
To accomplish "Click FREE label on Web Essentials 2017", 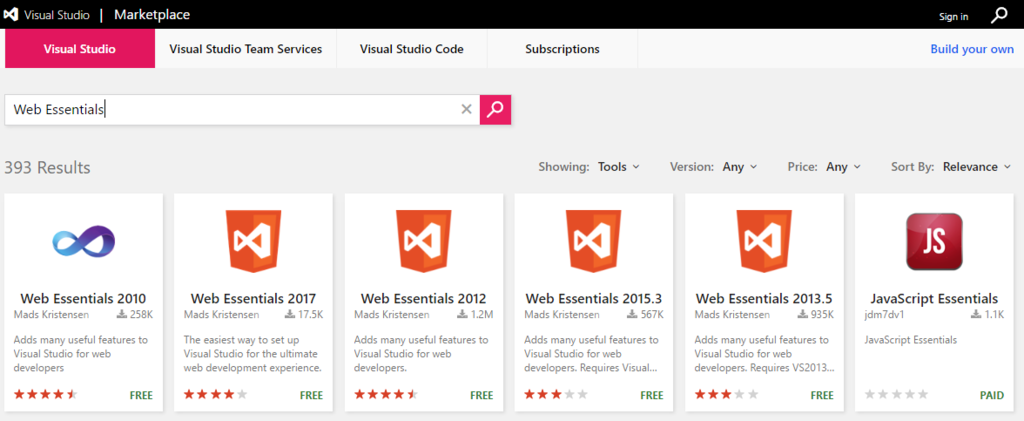I will tap(312, 395).
